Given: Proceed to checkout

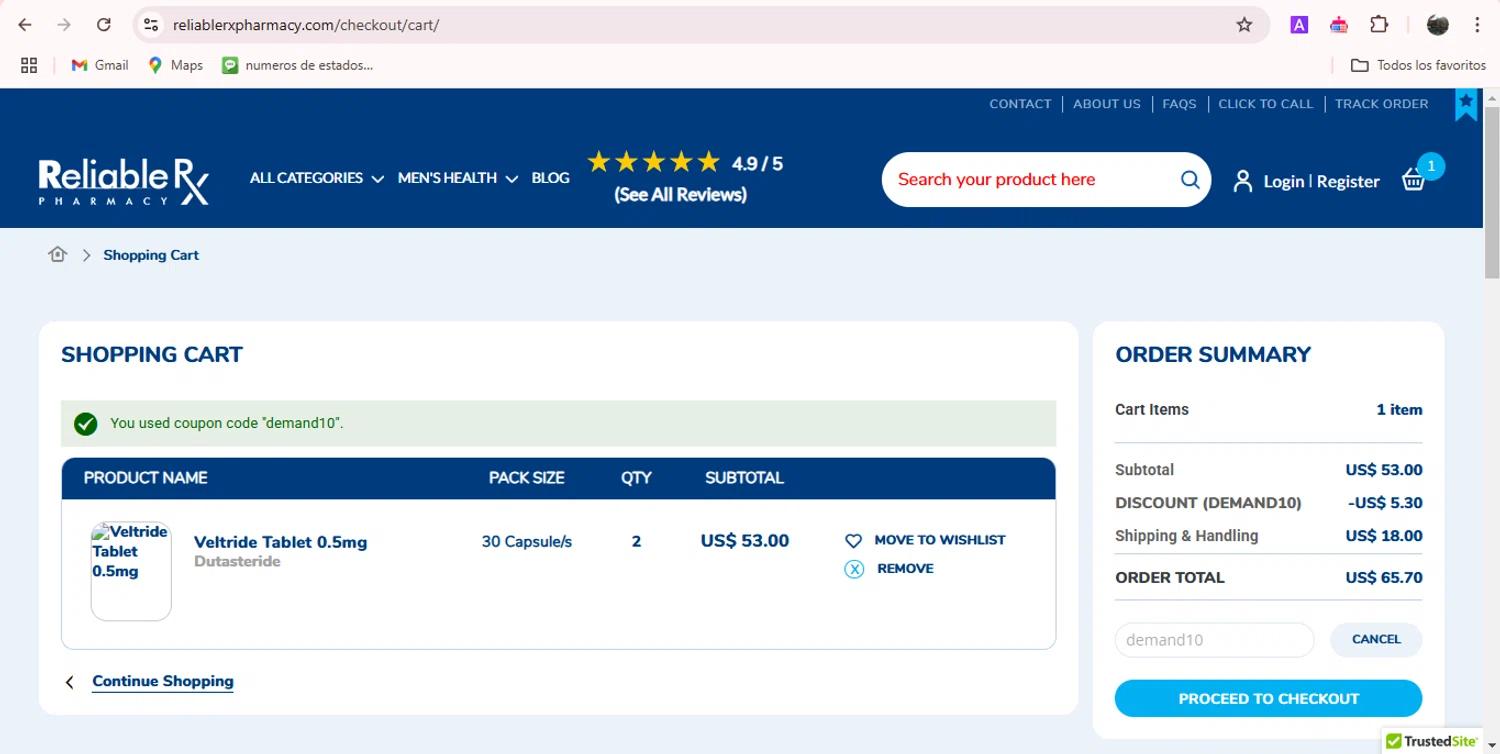Looking at the screenshot, I should click(x=1268, y=699).
